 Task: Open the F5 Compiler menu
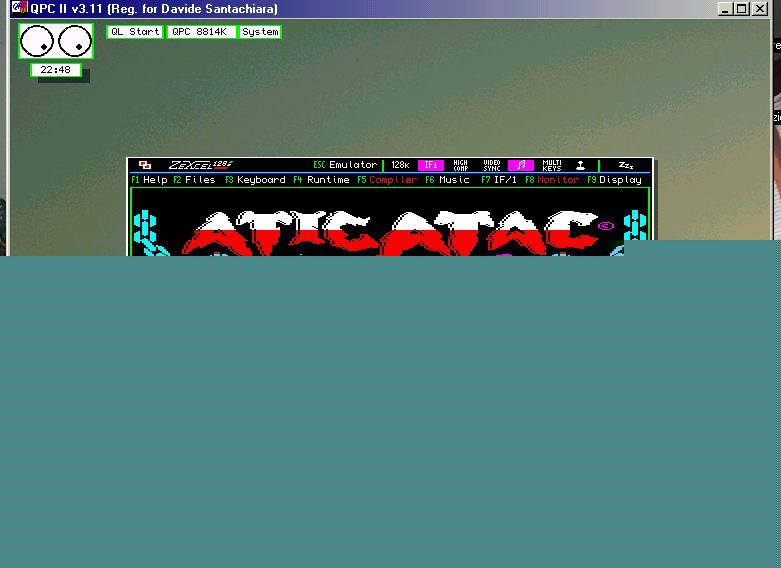coord(387,179)
